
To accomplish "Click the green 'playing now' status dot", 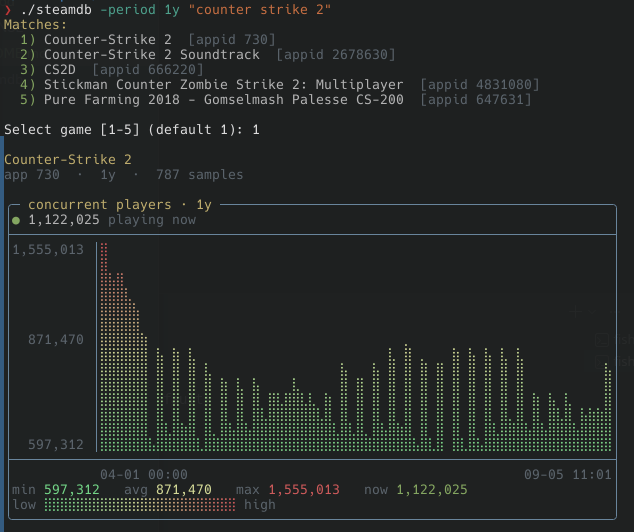I will tap(16, 221).
